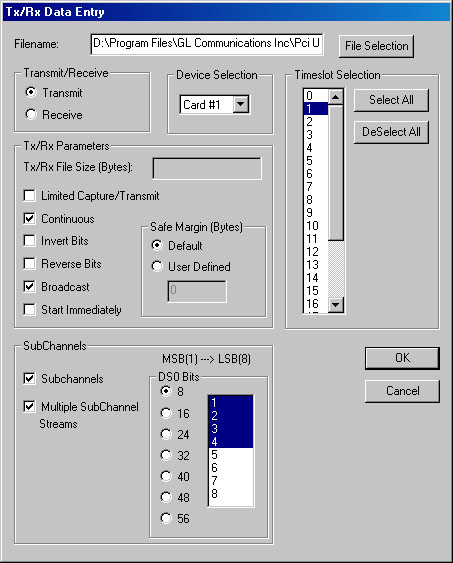Click the DeSelect All button

391,132
